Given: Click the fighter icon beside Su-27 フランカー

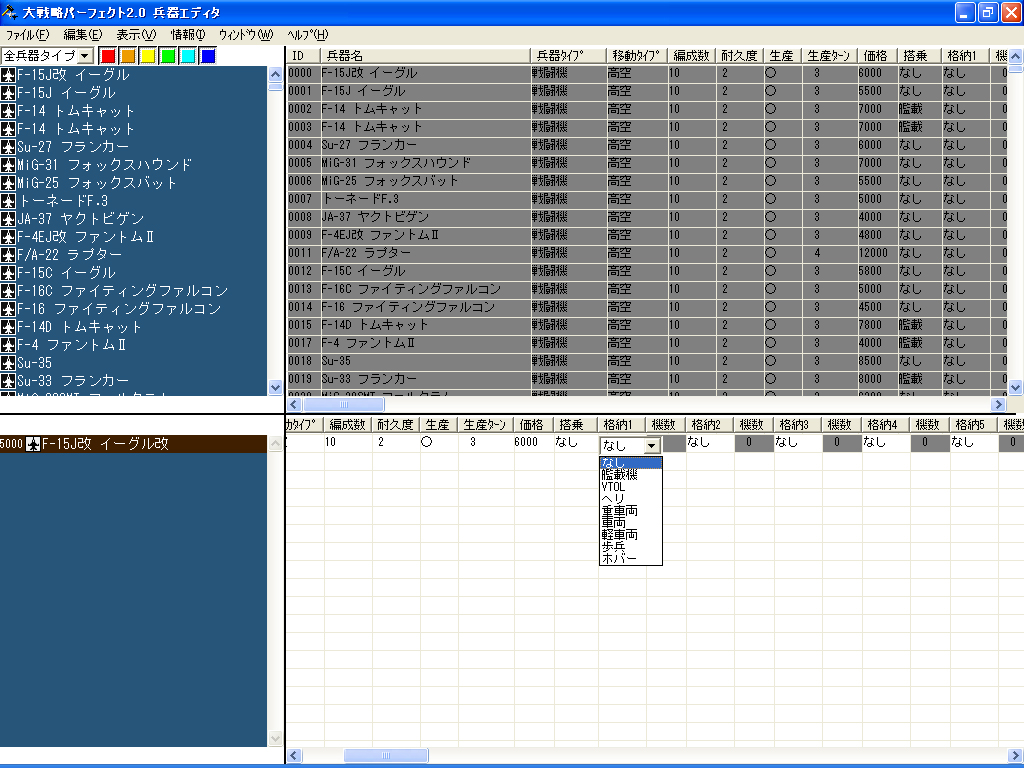Looking at the screenshot, I should 9,147.
